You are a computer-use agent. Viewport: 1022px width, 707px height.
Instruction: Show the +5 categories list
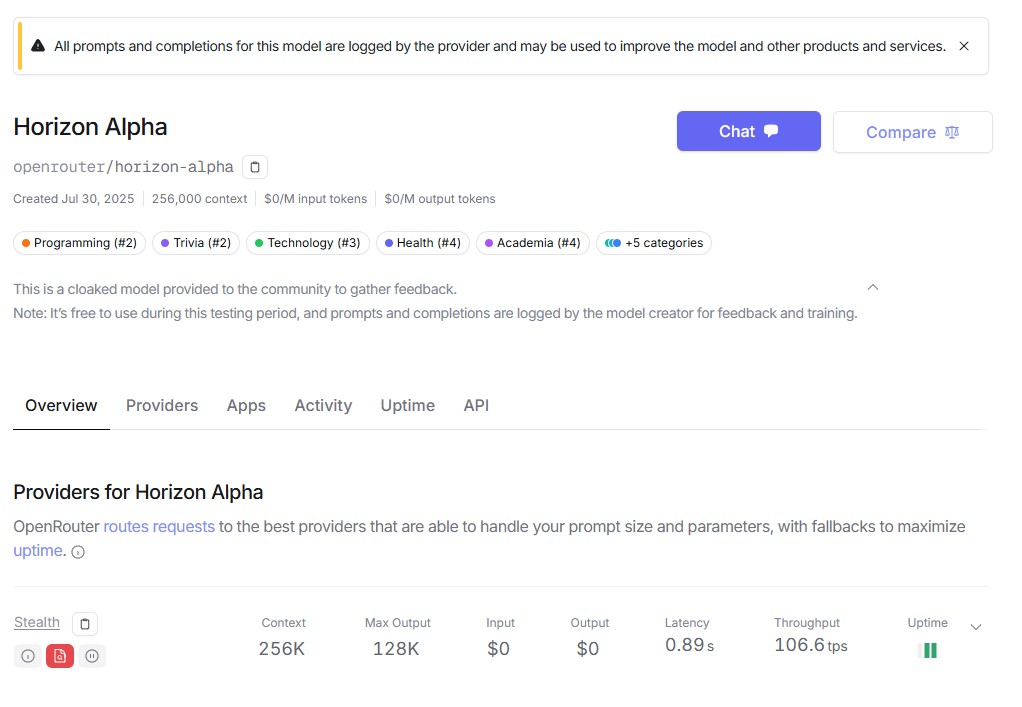click(654, 243)
